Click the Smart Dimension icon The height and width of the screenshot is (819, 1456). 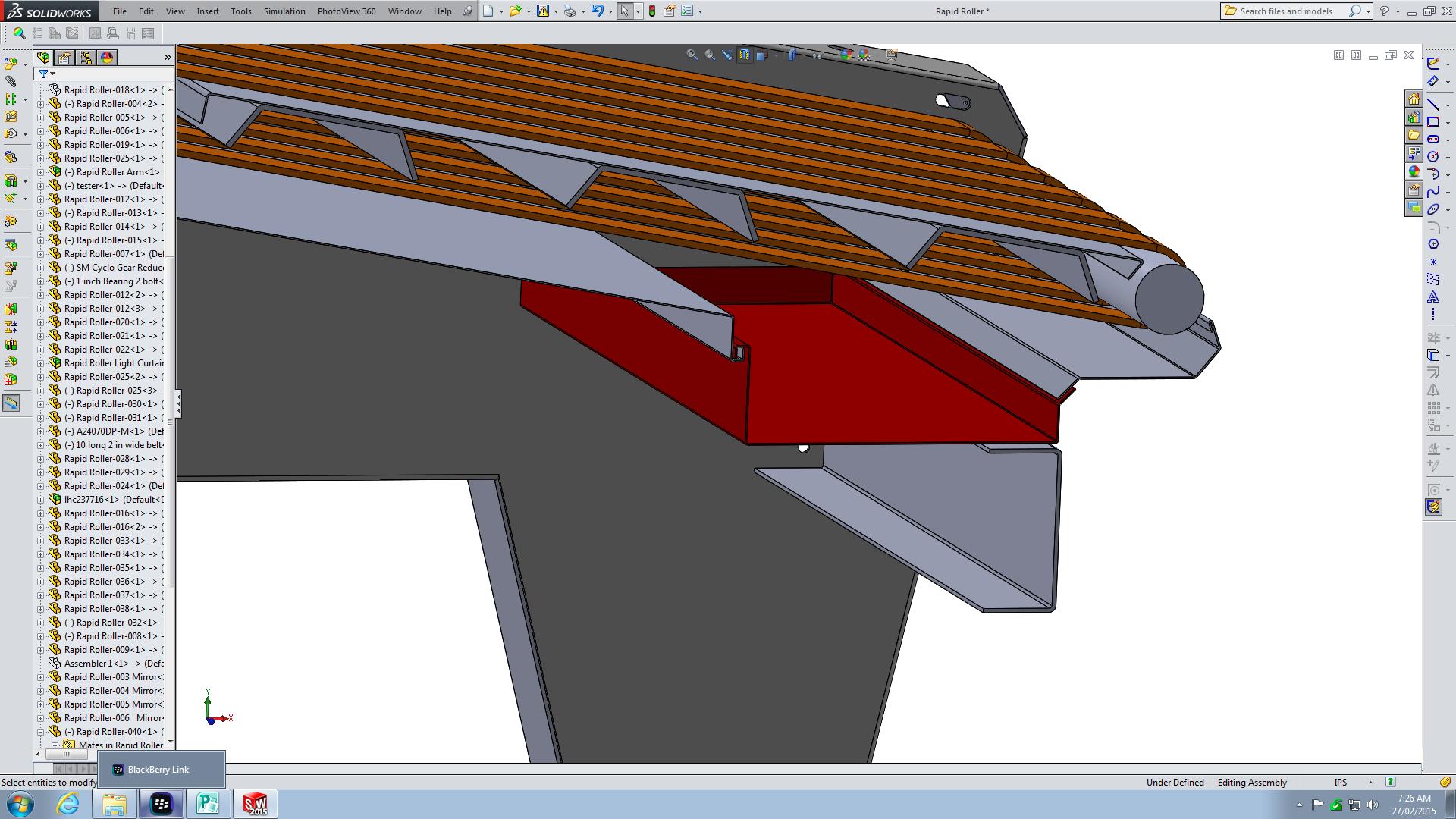pyautogui.click(x=1433, y=81)
